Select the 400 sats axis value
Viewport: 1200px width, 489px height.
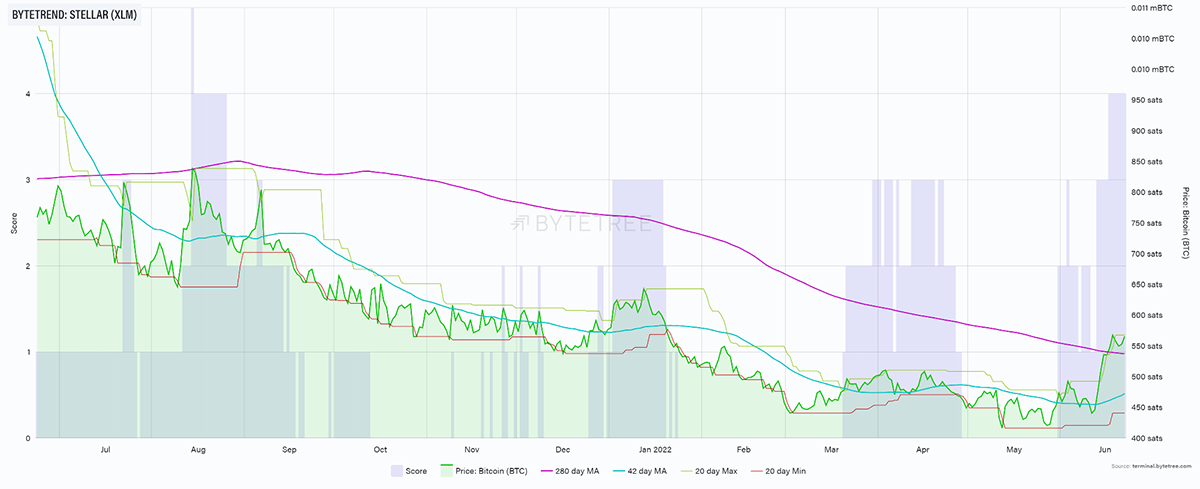1148,438
